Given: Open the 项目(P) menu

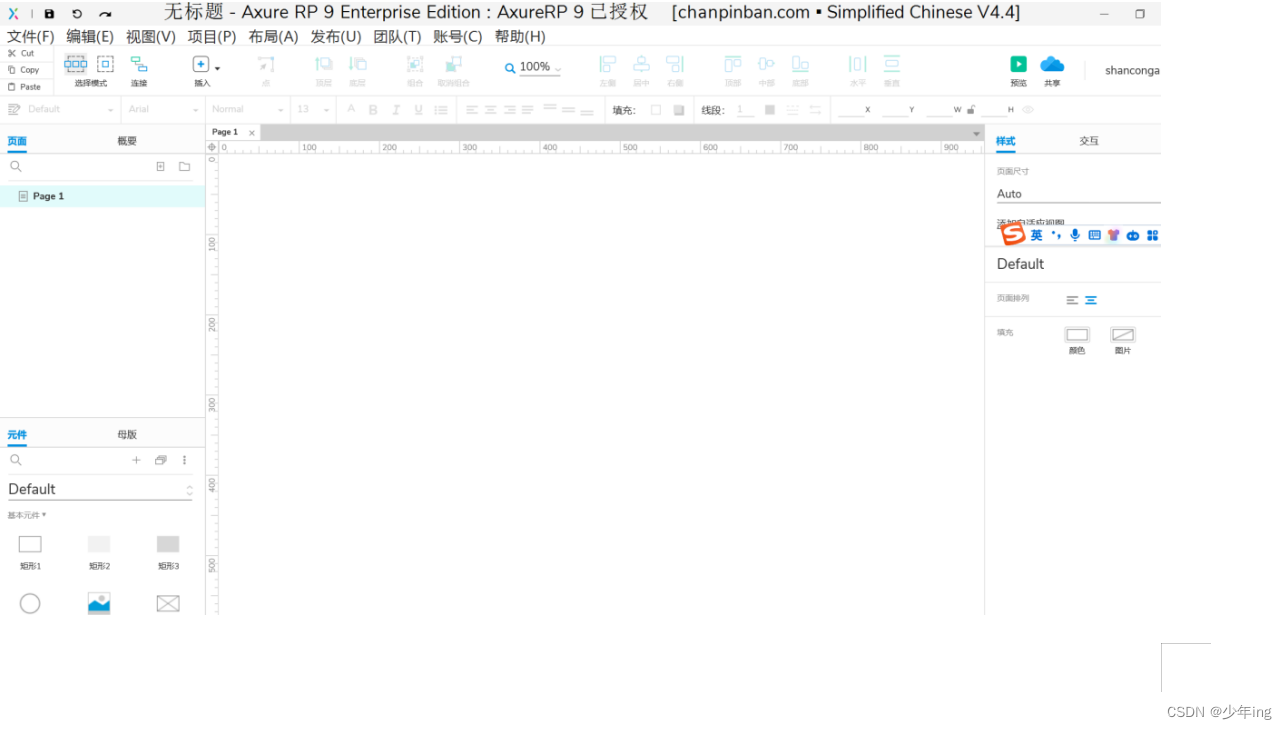Looking at the screenshot, I should tap(212, 36).
